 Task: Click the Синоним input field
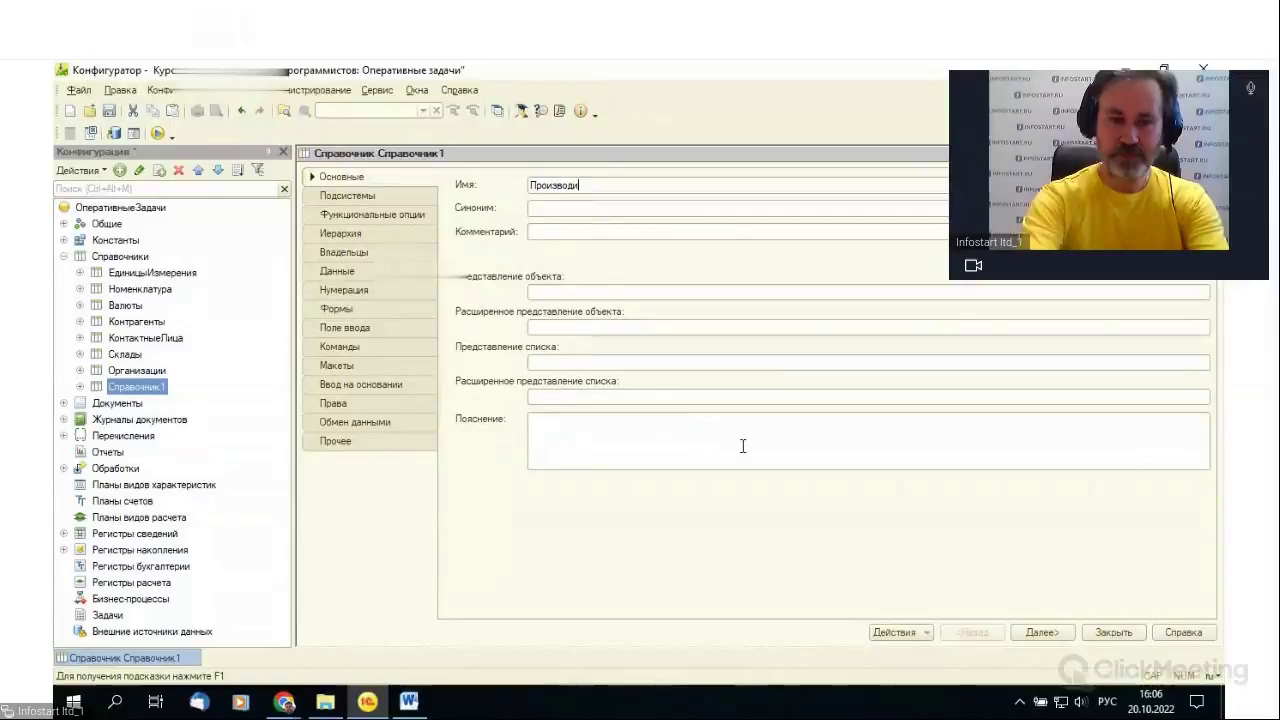[737, 208]
